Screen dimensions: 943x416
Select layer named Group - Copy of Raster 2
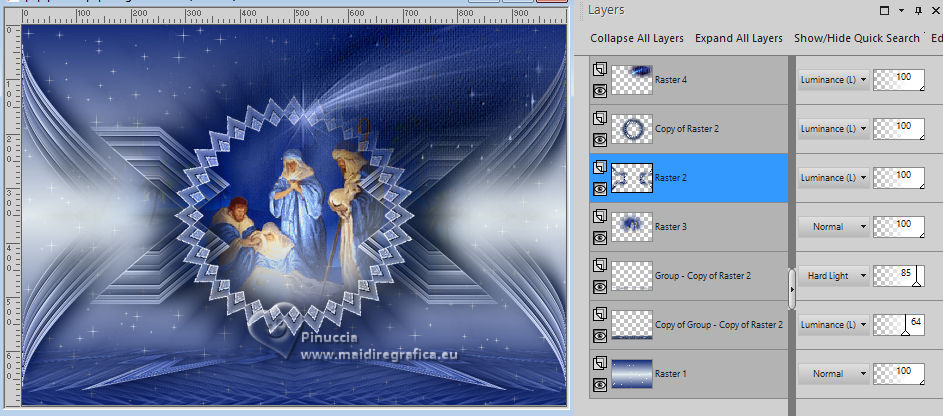[702, 276]
